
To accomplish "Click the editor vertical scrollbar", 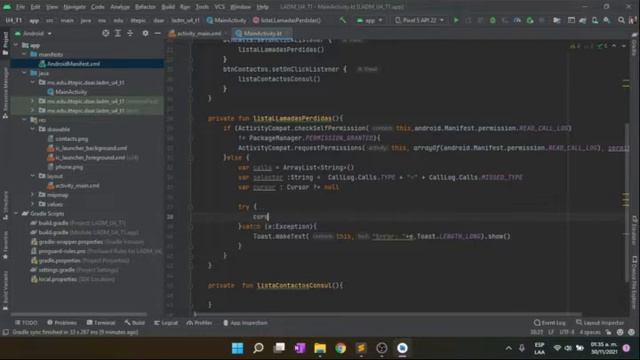I will [x=627, y=202].
